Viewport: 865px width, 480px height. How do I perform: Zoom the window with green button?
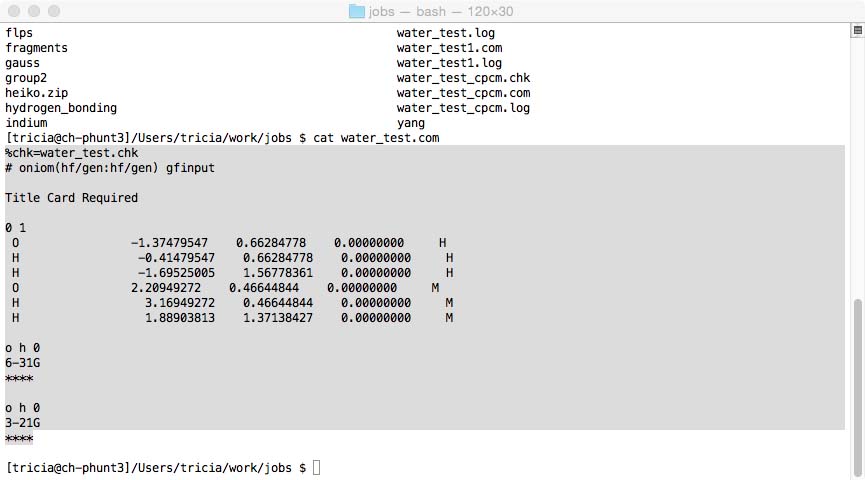click(x=54, y=11)
